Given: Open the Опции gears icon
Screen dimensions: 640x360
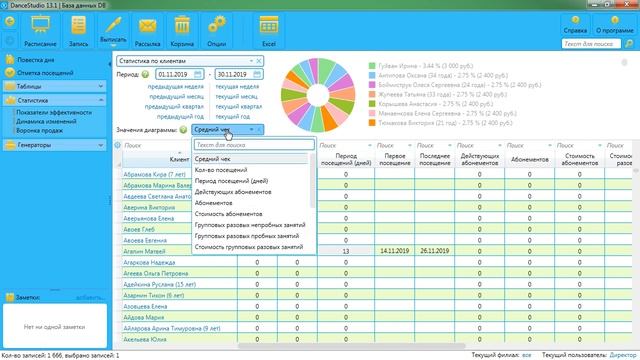Looking at the screenshot, I should (216, 31).
